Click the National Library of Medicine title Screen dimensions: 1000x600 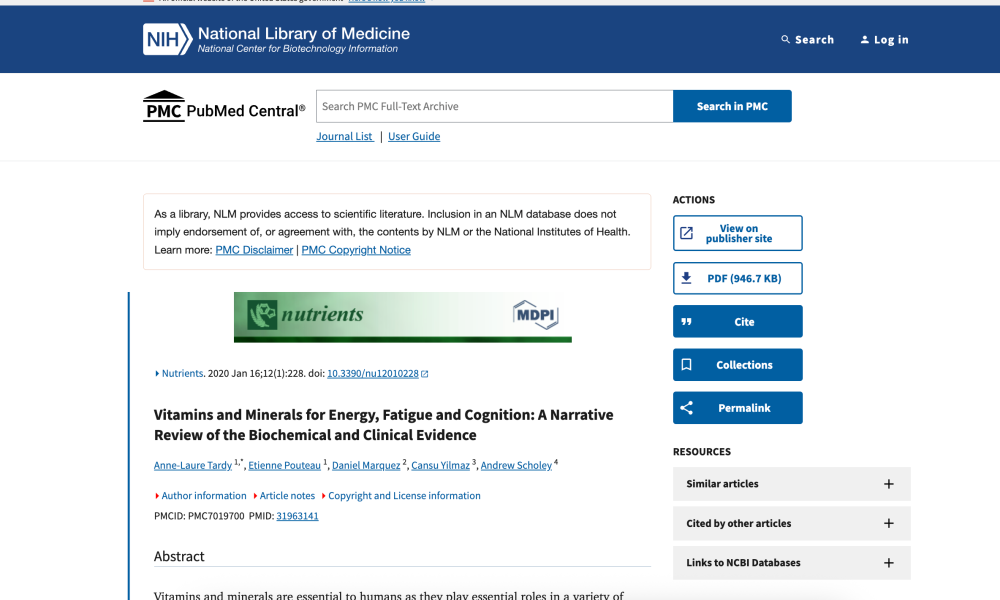coord(304,33)
